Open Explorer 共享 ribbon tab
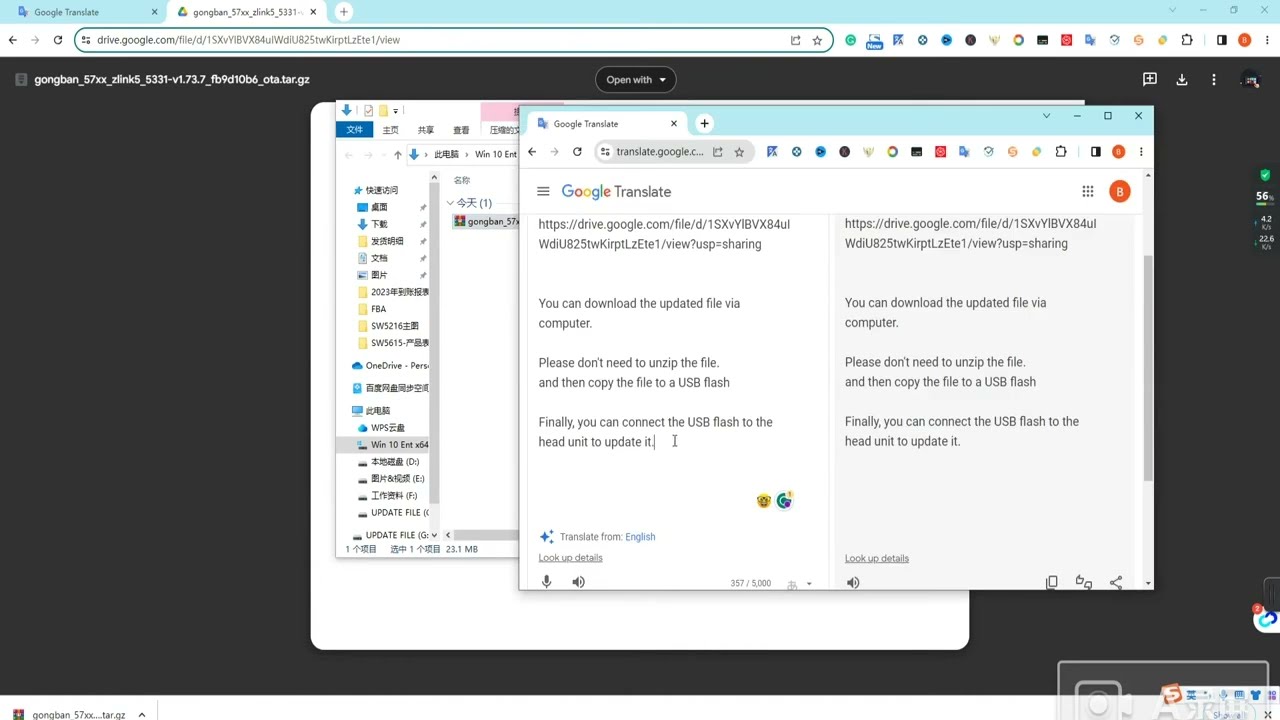Image resolution: width=1280 pixels, height=720 pixels. click(x=426, y=130)
